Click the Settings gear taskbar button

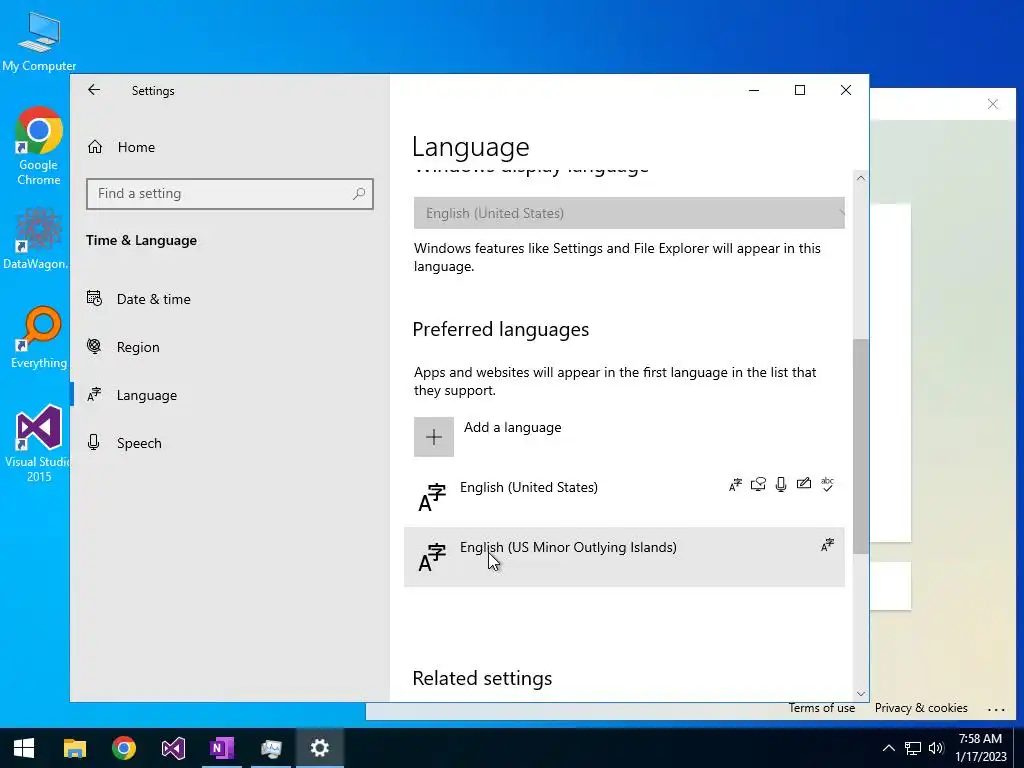click(319, 748)
